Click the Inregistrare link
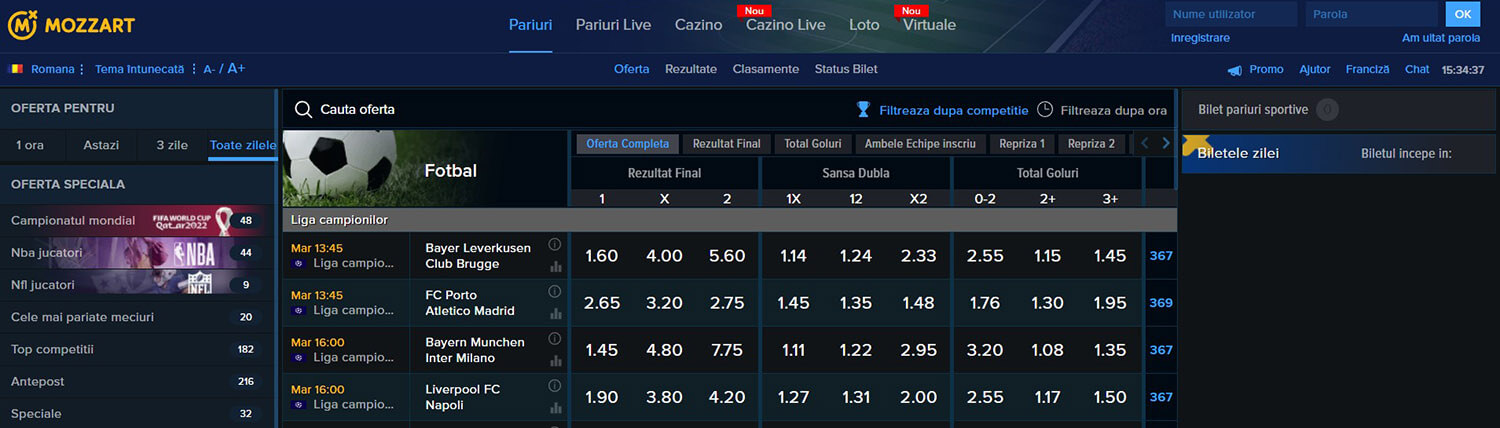The height and width of the screenshot is (428, 1500). coord(1200,38)
